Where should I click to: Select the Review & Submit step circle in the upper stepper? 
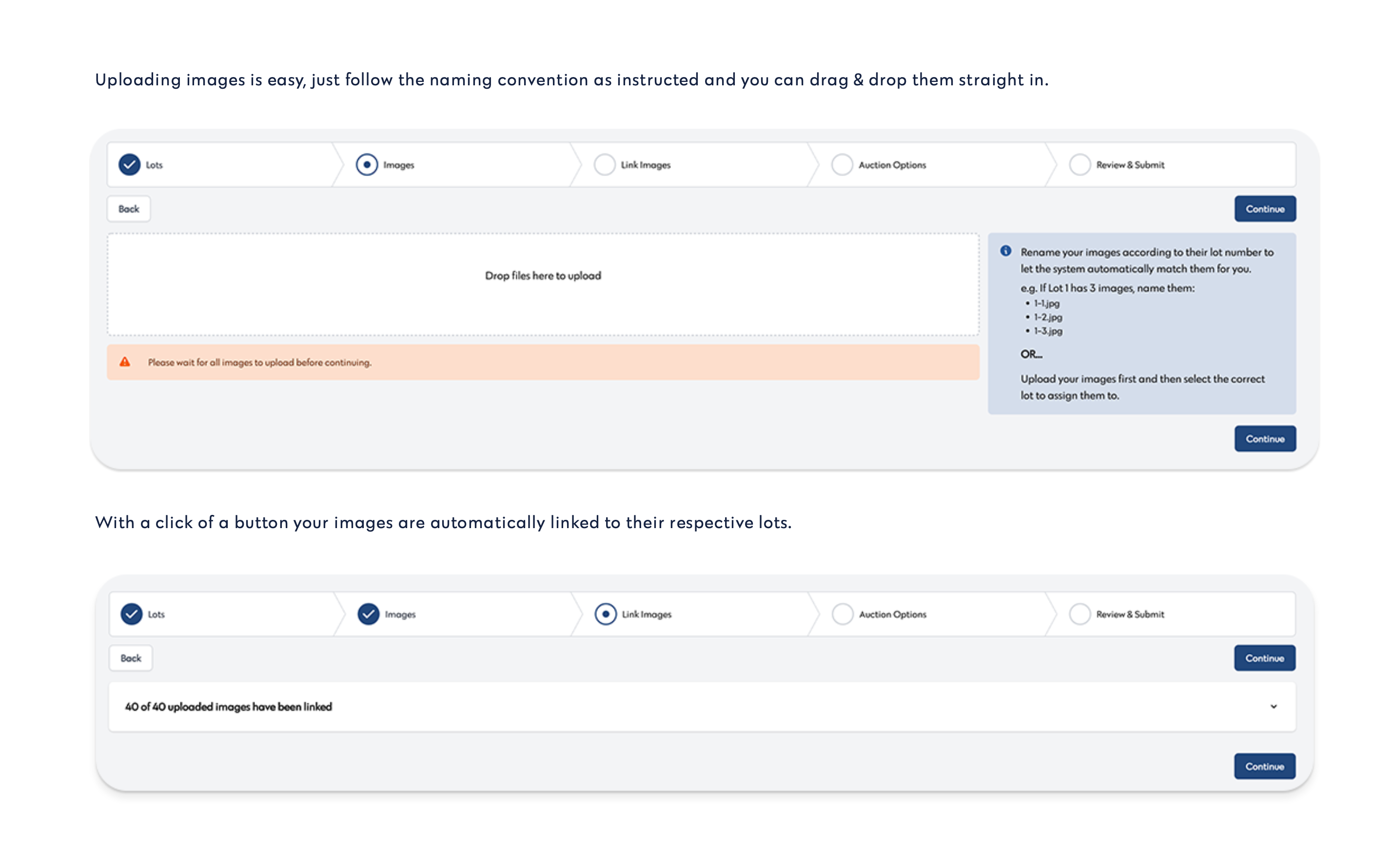pyautogui.click(x=1079, y=164)
